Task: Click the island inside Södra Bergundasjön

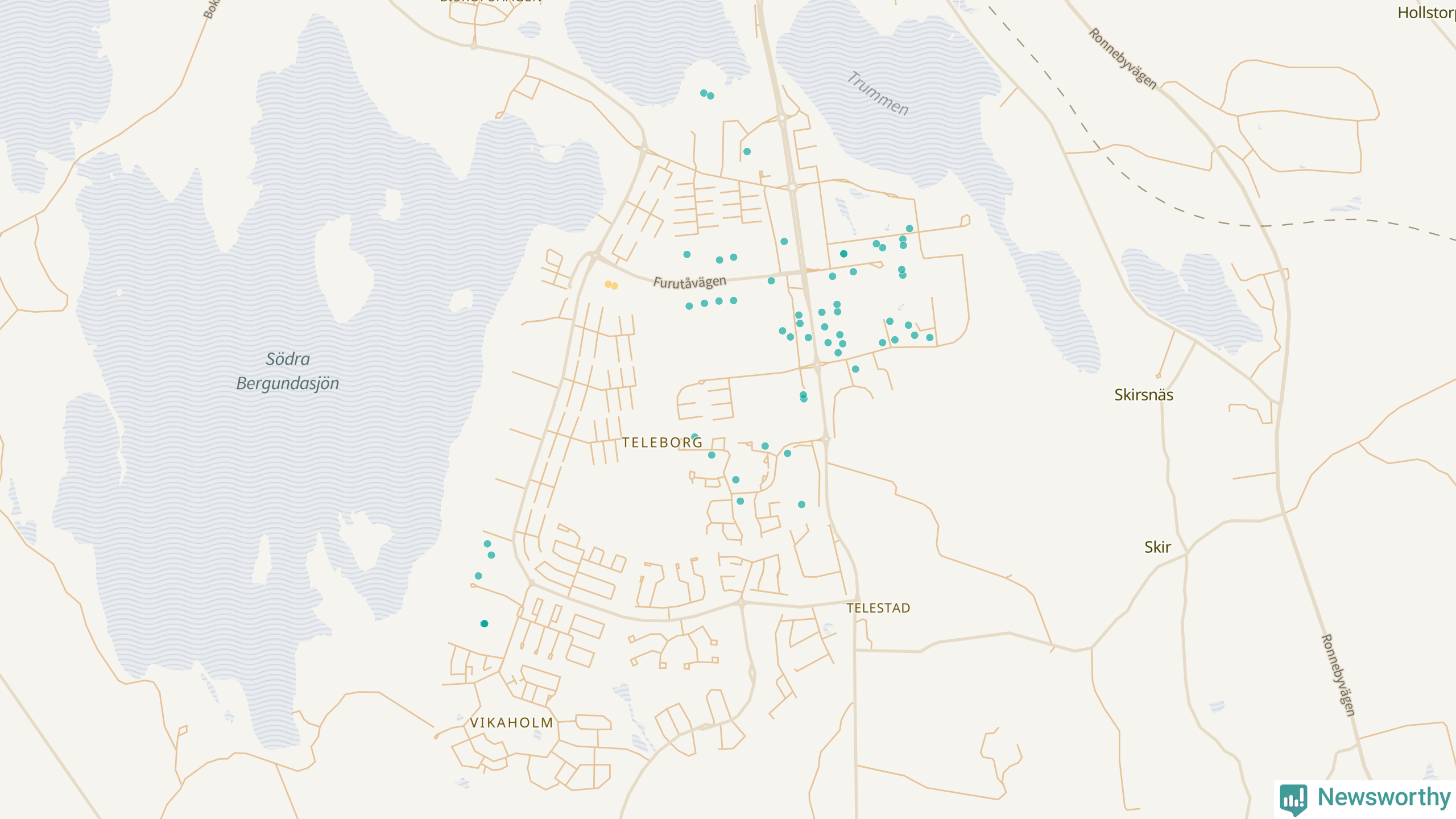Action: 343,270
